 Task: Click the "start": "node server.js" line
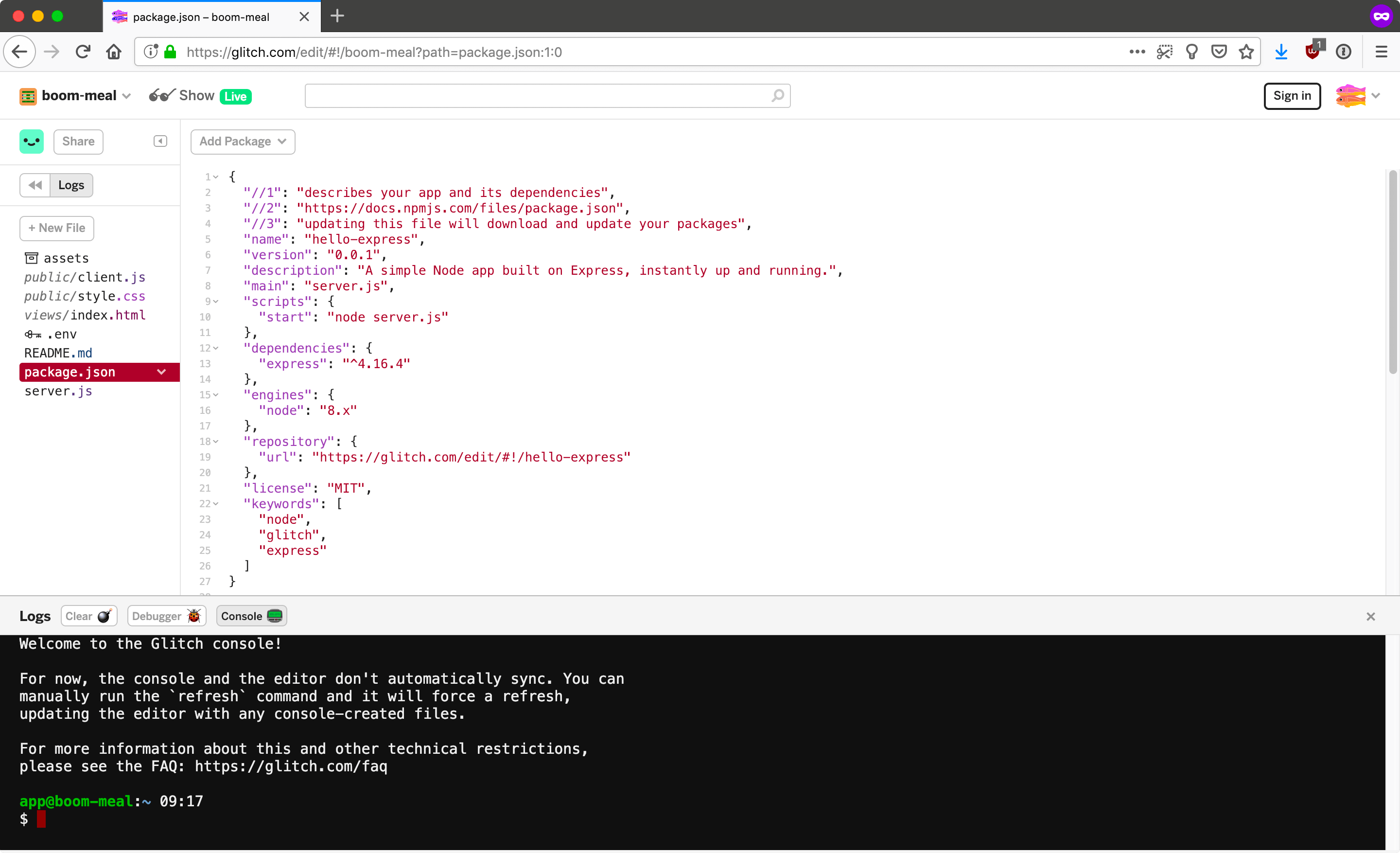[353, 317]
